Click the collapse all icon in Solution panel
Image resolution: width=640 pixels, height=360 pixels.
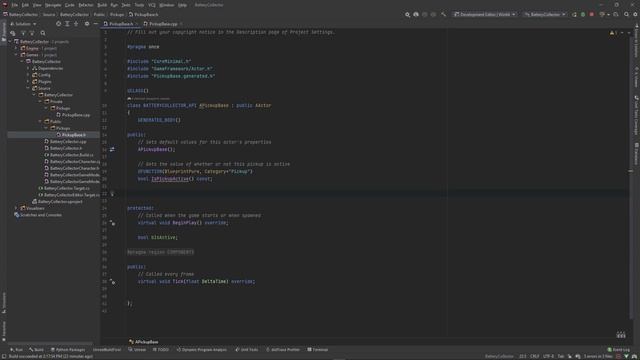coord(76,24)
